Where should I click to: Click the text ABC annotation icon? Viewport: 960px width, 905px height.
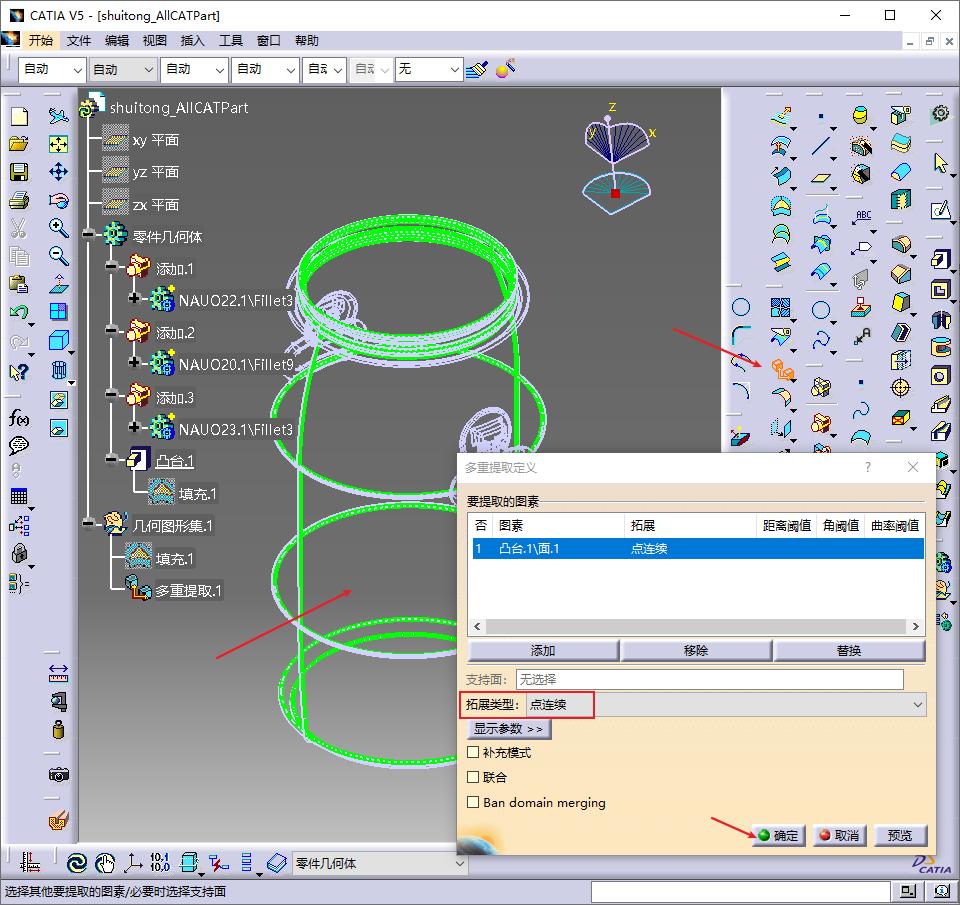pos(862,217)
